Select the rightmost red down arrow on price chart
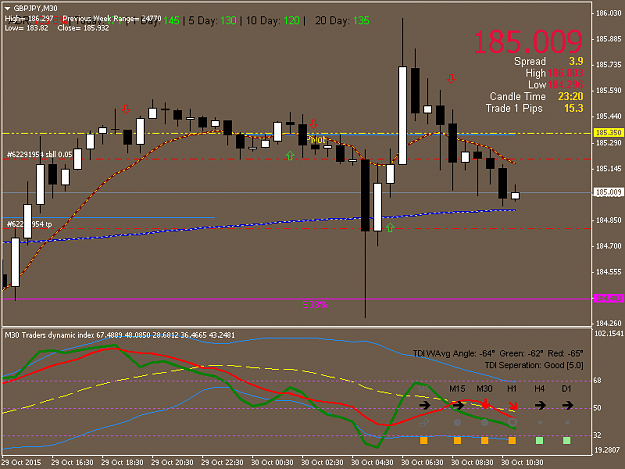The height and width of the screenshot is (469, 625). click(451, 78)
